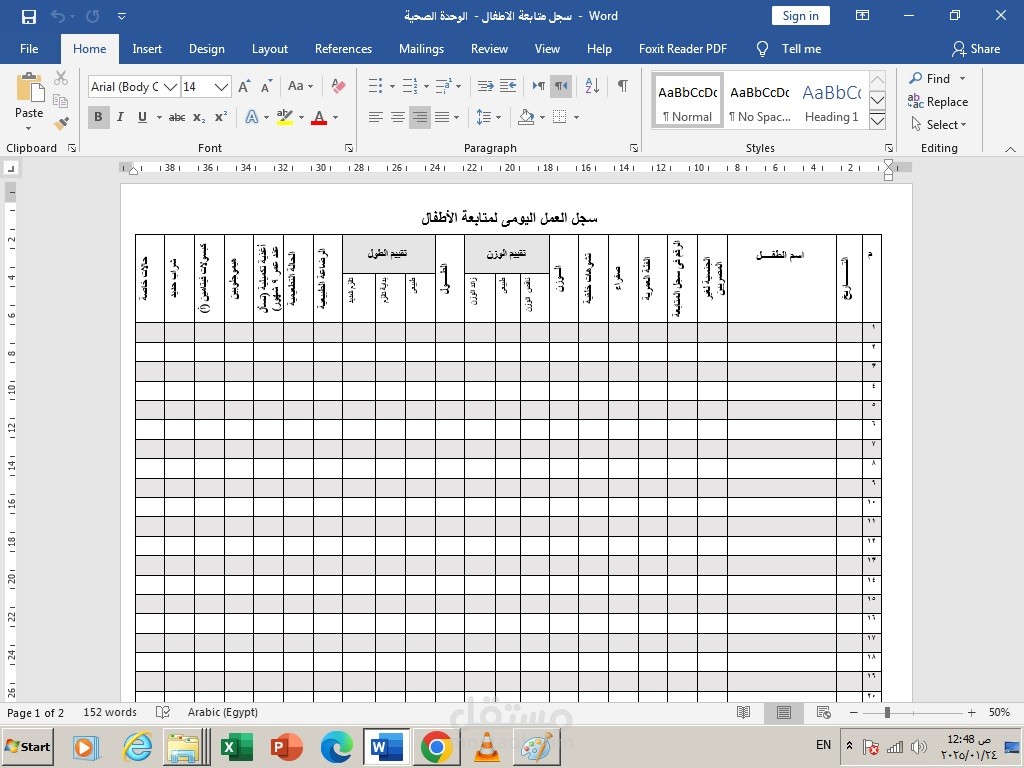Open the font name dropdown
1024x768 pixels.
tap(170, 86)
